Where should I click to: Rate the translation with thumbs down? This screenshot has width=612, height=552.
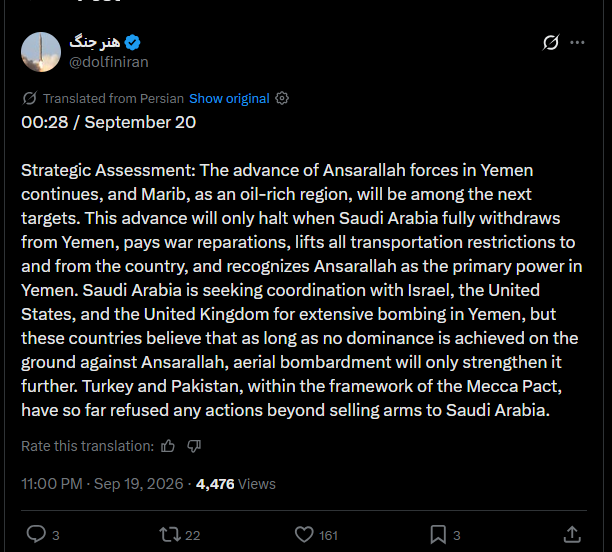[x=194, y=446]
